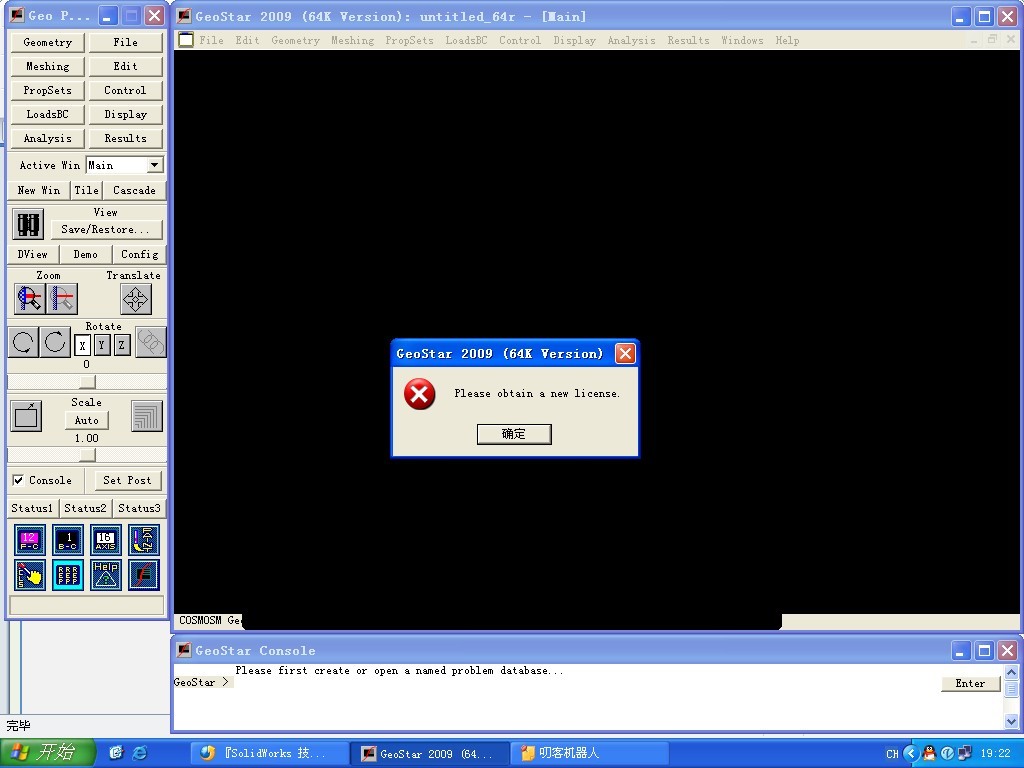The image size is (1024, 768).
Task: Open the Help menu in menu bar
Action: [x=787, y=40]
